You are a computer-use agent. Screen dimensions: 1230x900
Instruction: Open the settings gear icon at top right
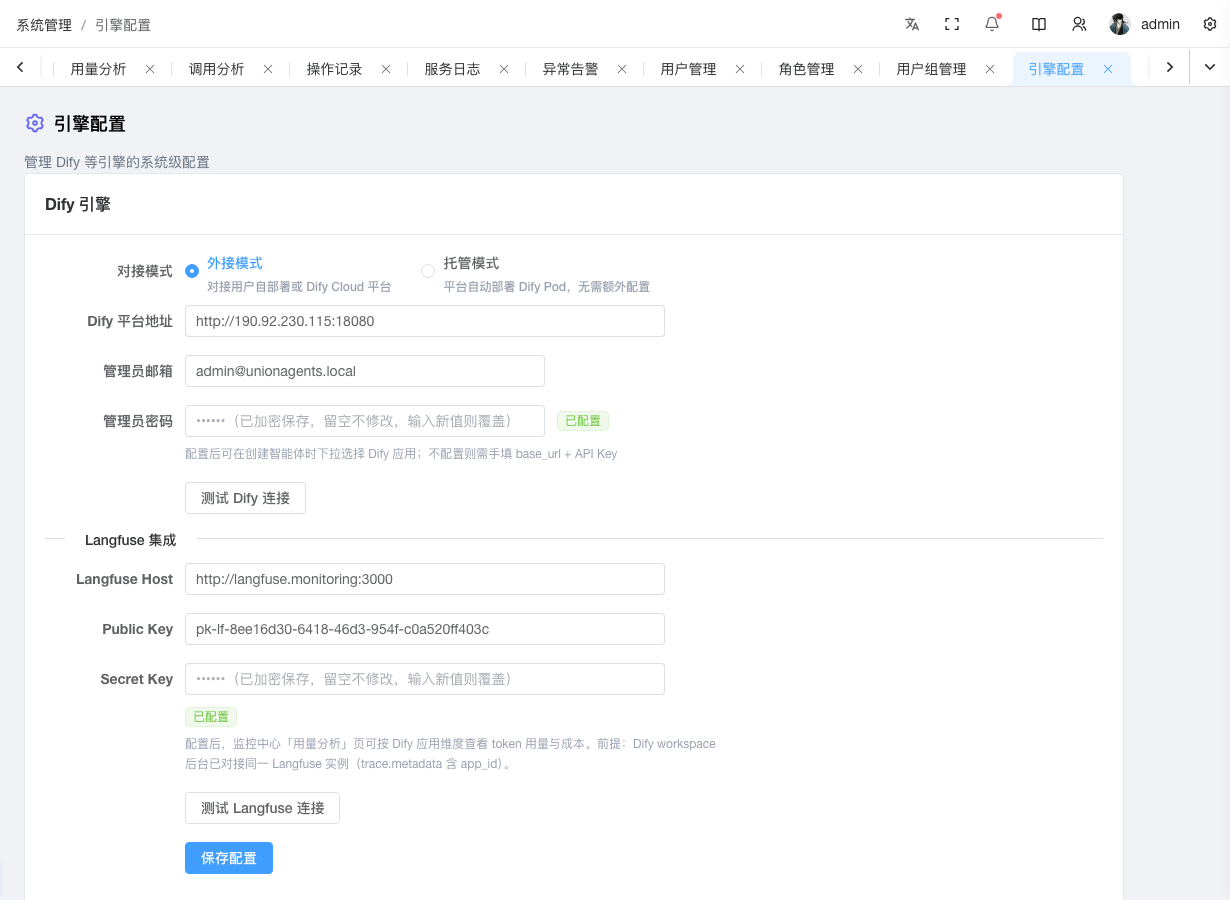pyautogui.click(x=1210, y=24)
